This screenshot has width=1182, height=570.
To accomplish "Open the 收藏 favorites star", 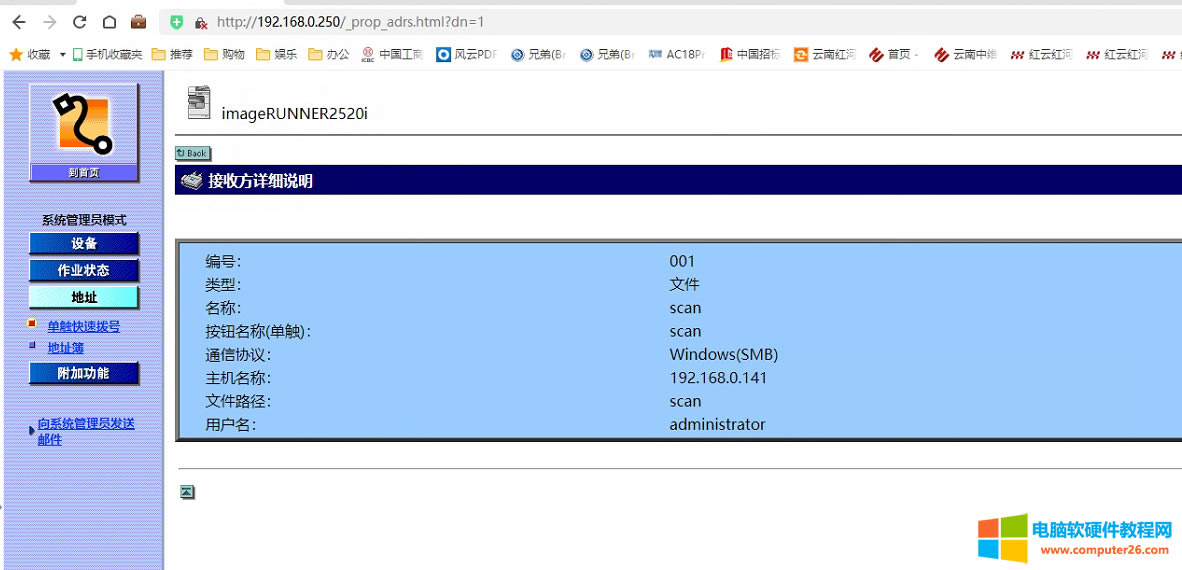I will [x=29, y=54].
